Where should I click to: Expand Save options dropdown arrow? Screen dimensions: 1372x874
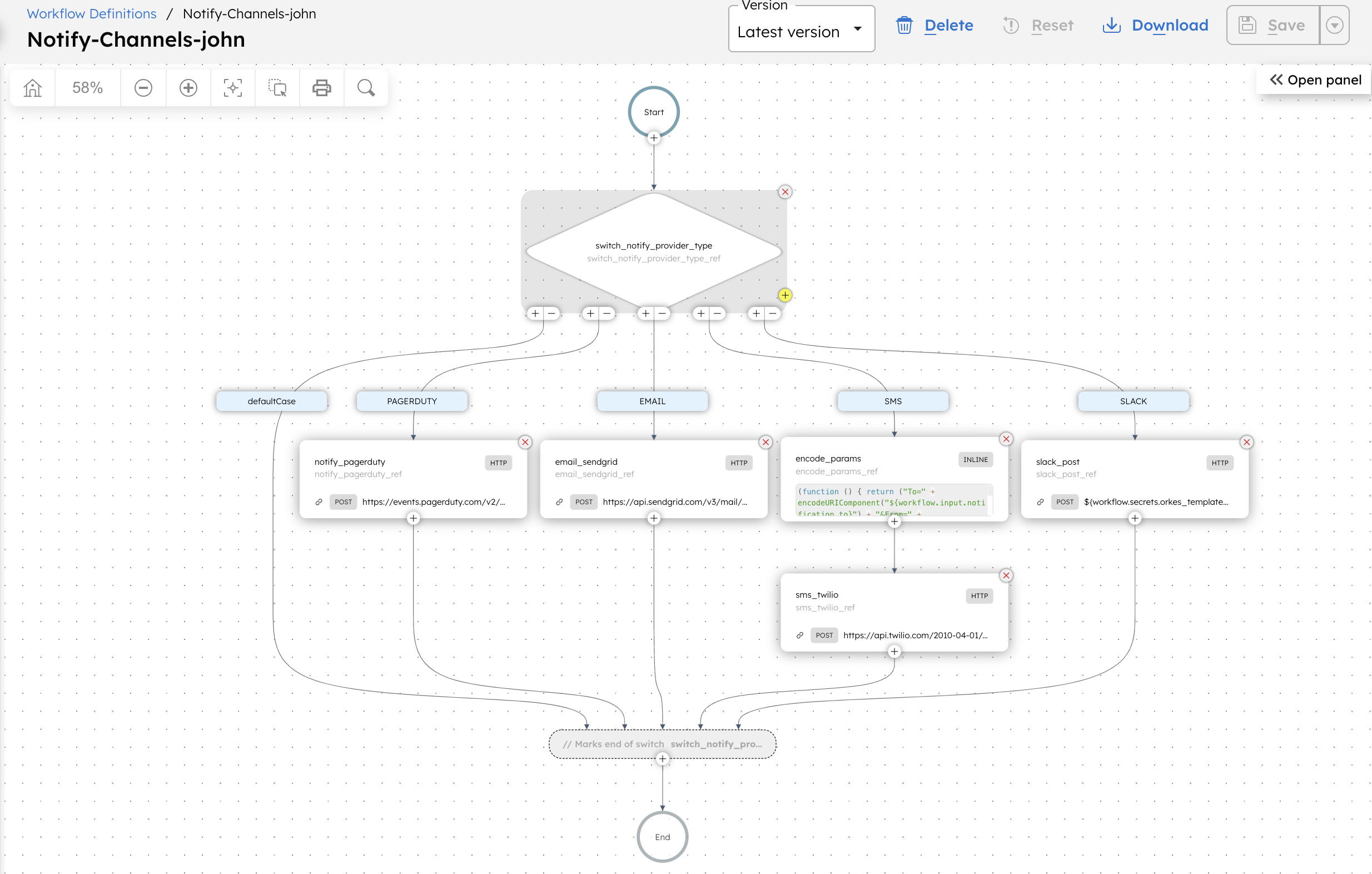coord(1334,25)
